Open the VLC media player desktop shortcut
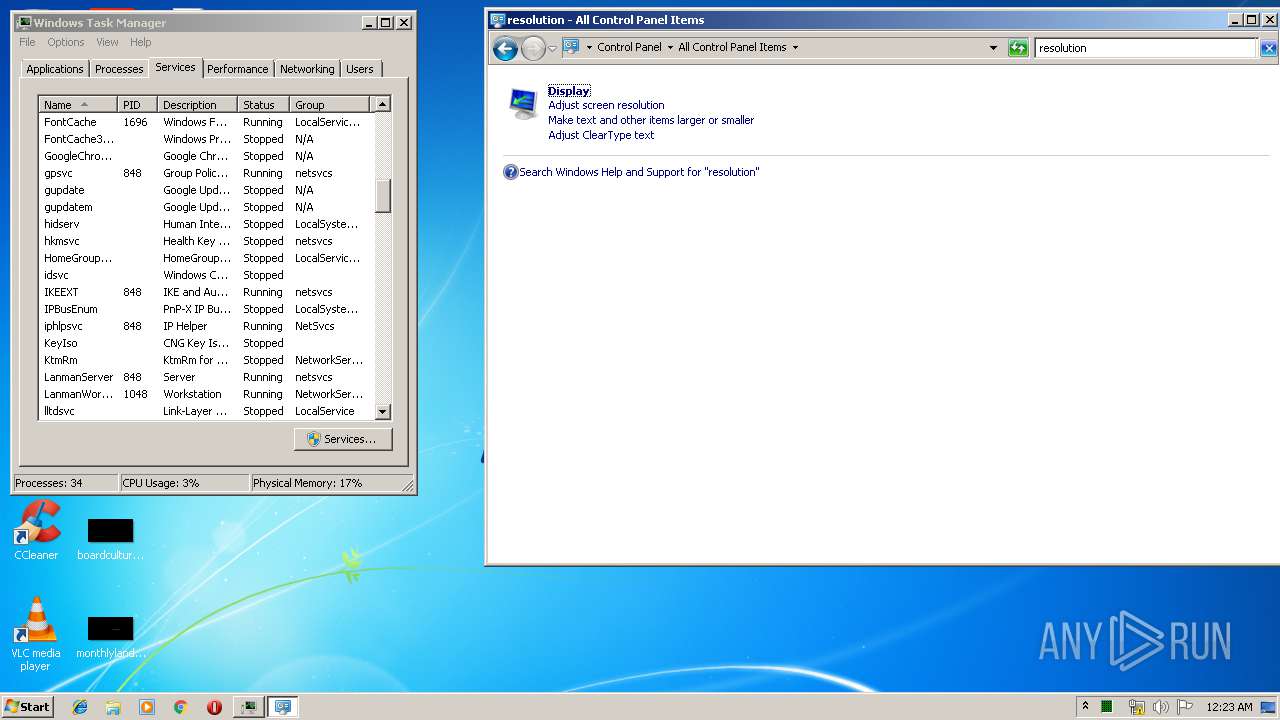This screenshot has height=720, width=1280. (36, 634)
